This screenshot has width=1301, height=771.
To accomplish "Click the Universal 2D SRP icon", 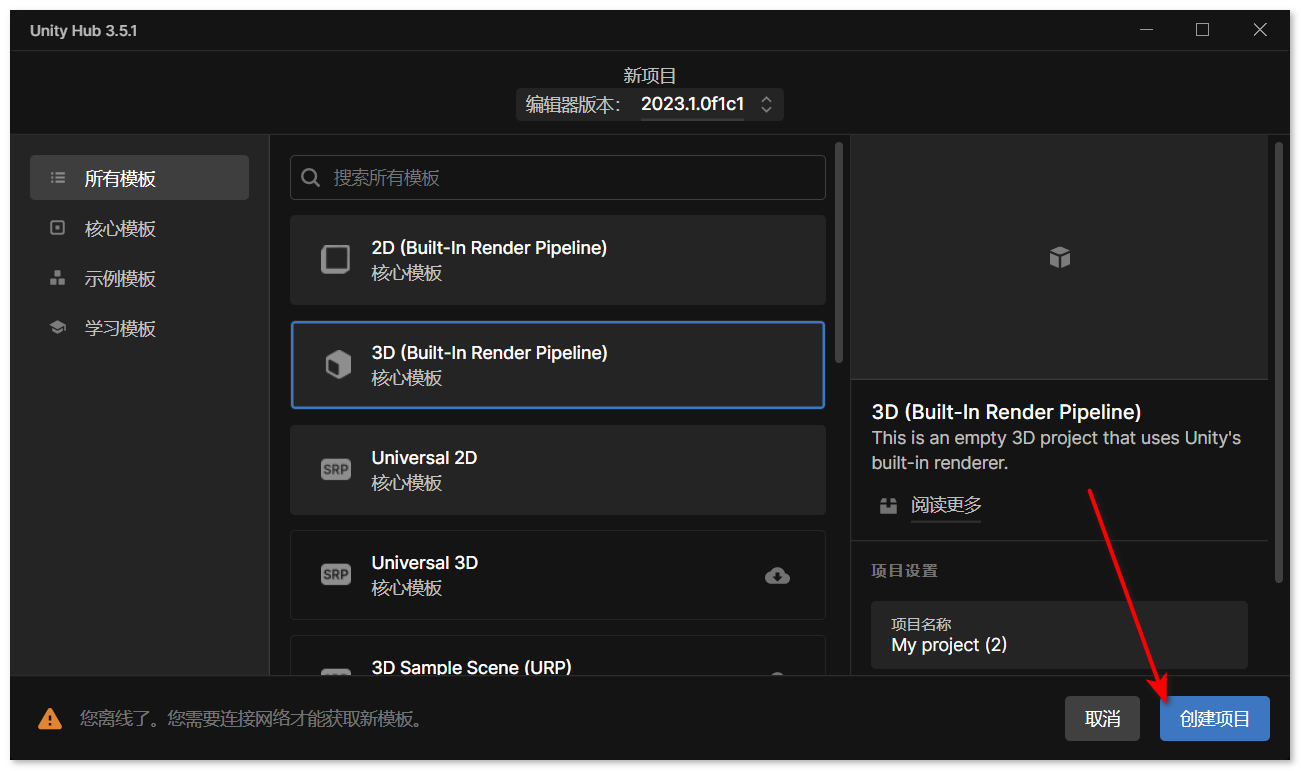I will [x=336, y=469].
